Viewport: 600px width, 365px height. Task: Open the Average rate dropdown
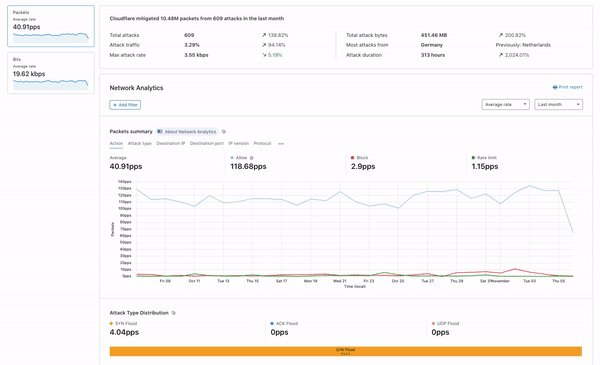click(x=505, y=104)
